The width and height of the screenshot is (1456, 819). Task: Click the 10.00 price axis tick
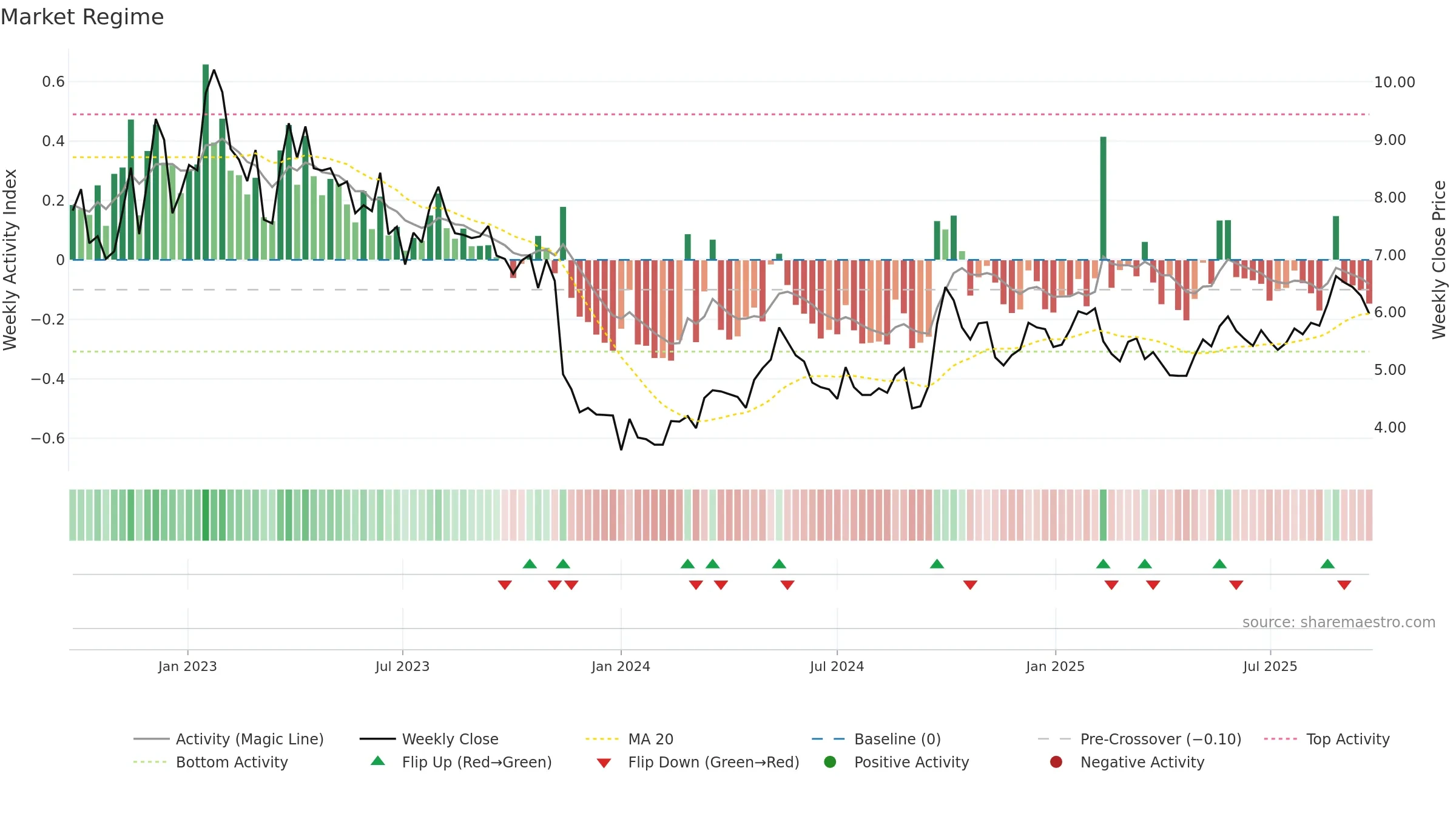[x=1394, y=83]
